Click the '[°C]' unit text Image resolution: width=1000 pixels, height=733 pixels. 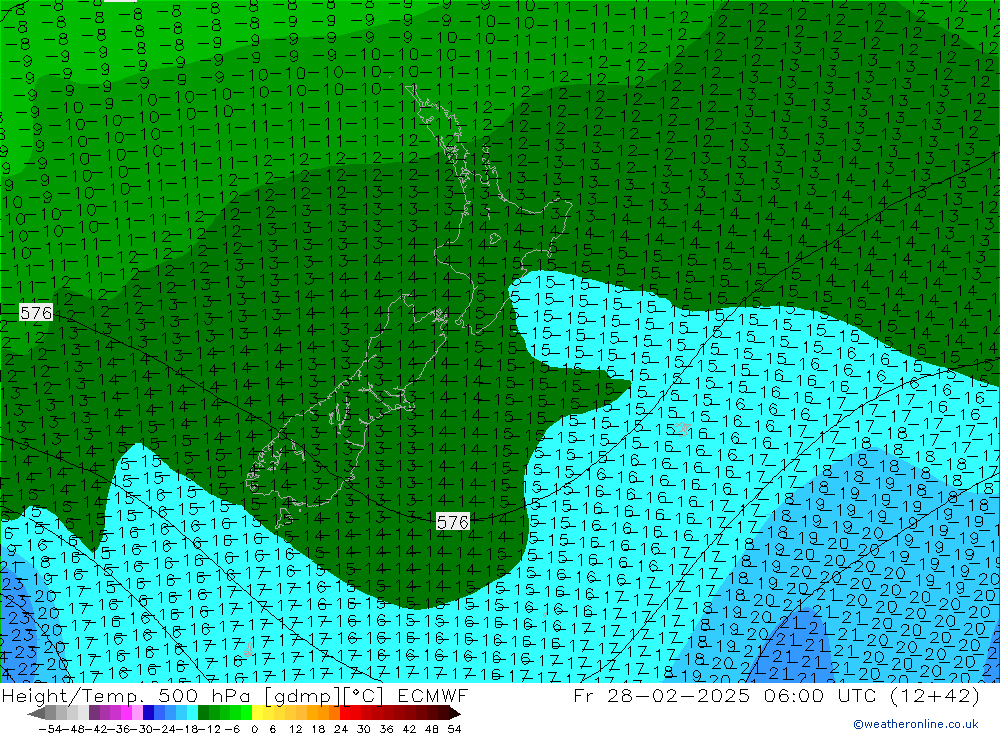(362, 696)
